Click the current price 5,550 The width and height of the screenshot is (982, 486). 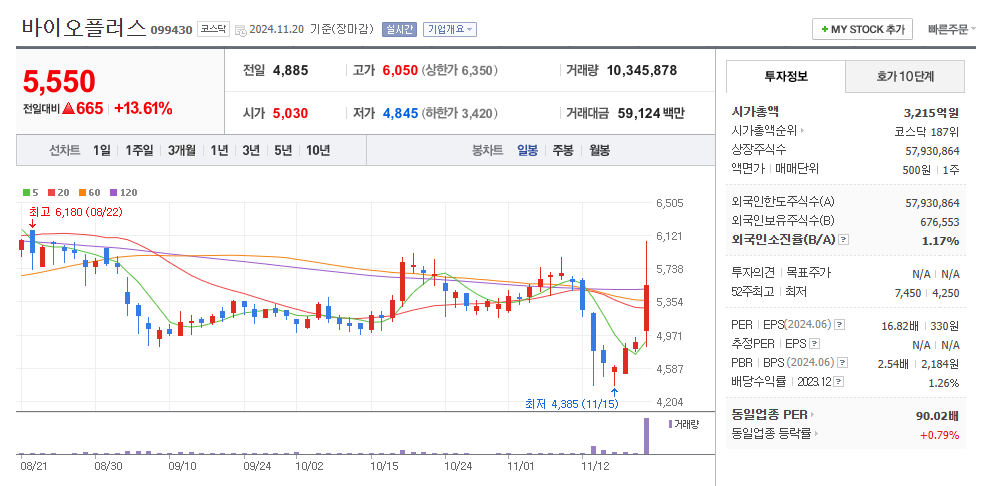tap(59, 81)
